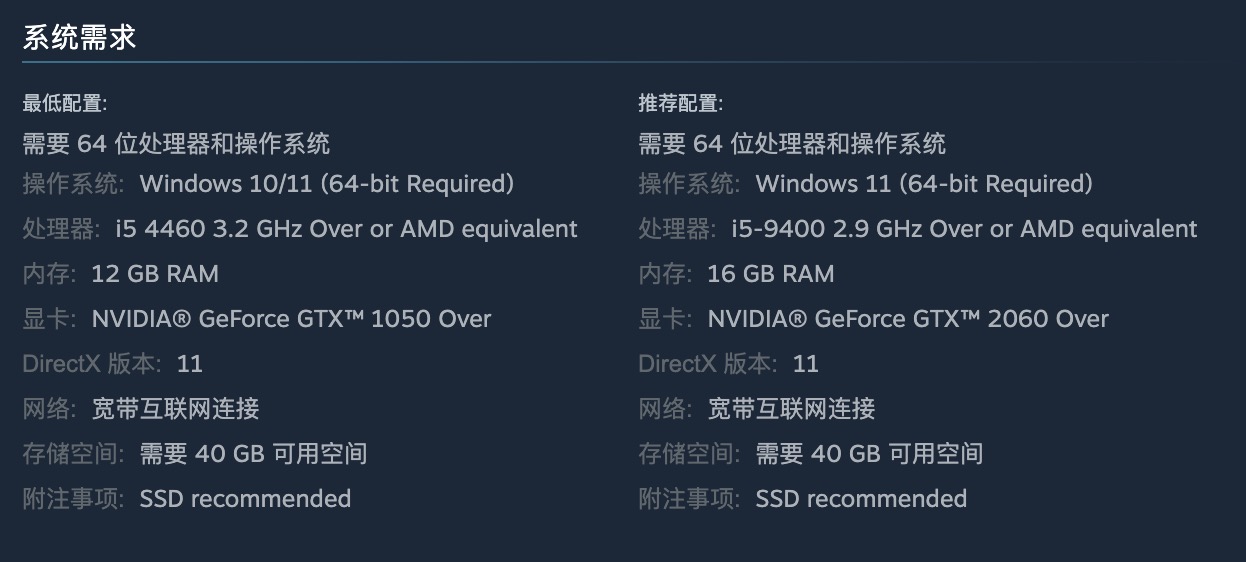
Task: Click the 最低配置 label
Action: pyautogui.click(x=65, y=103)
